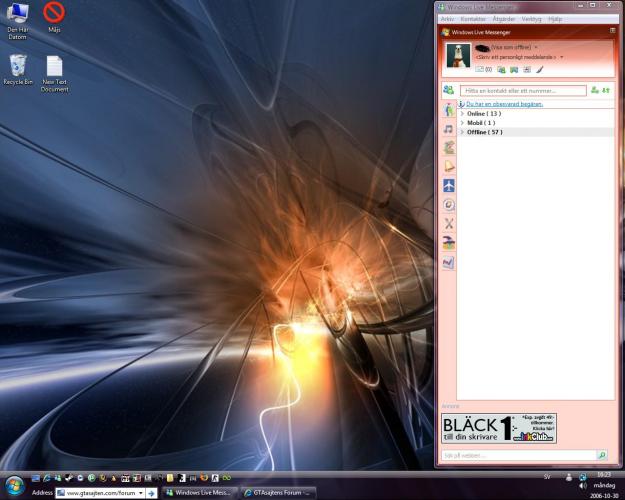
Task: Open the airplane travel tab
Action: click(x=449, y=186)
